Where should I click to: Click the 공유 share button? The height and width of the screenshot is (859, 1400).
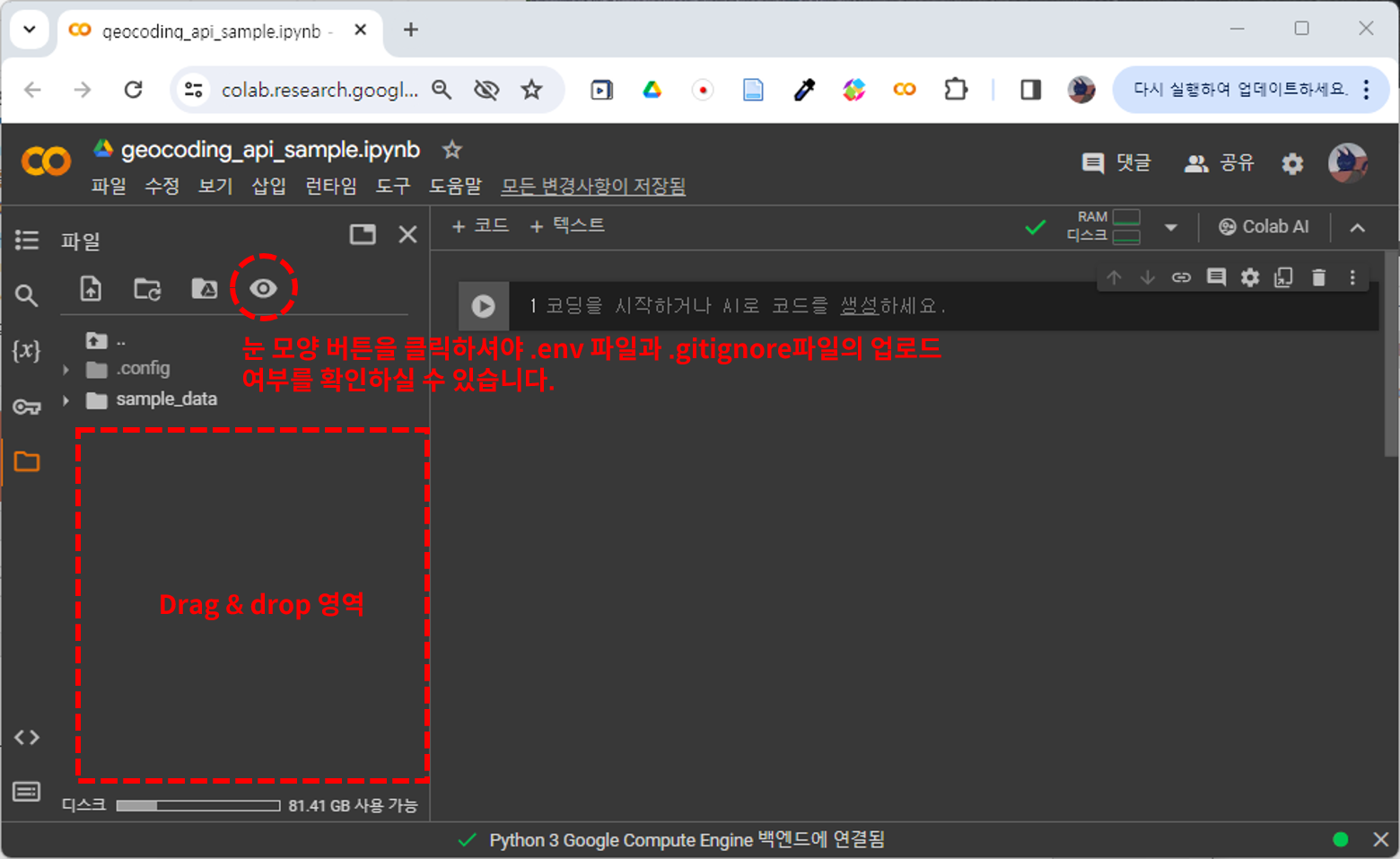click(1220, 162)
